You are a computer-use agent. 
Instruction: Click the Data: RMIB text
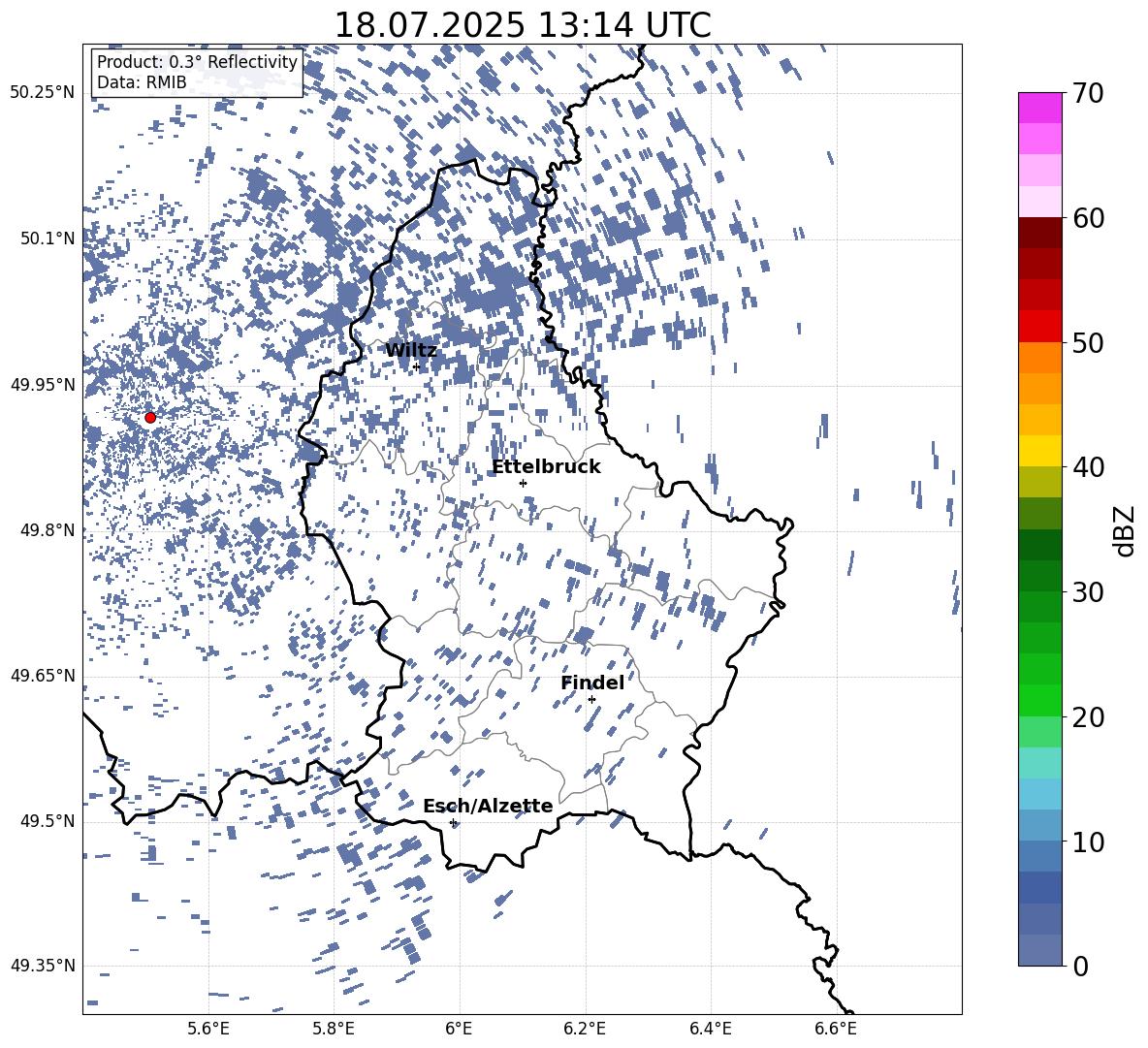point(142,82)
